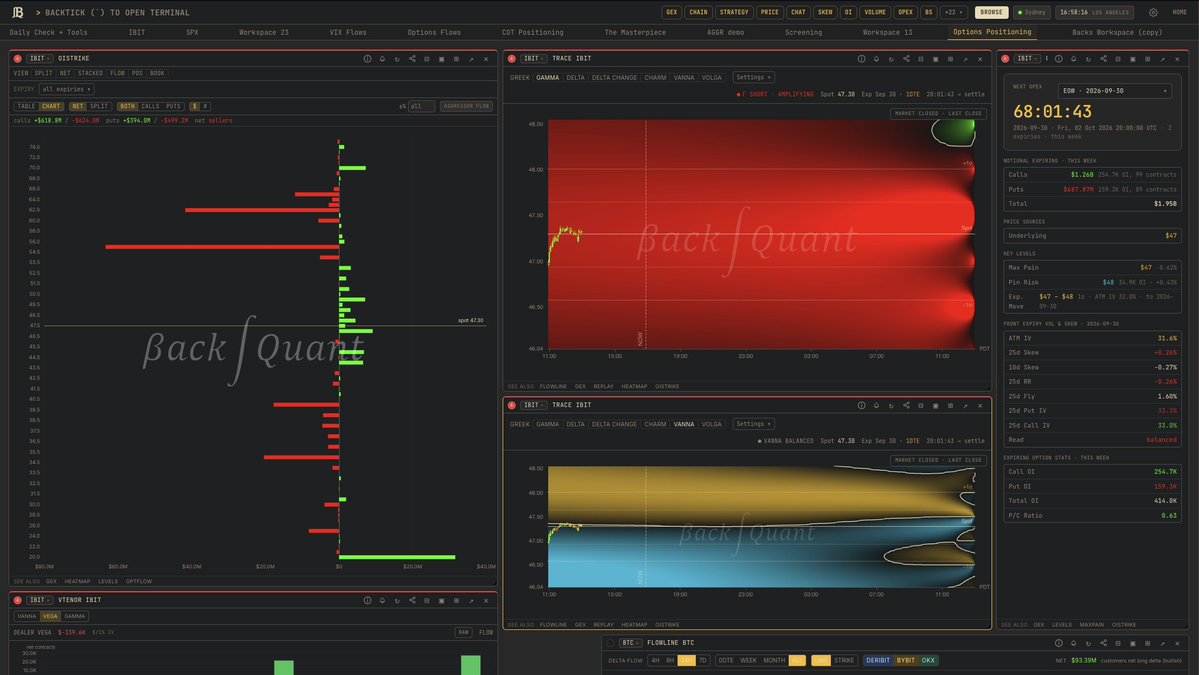Viewport: 1199px width, 675px height.
Task: Open Settings dropdown in lower TRACE panel
Action: click(753, 423)
